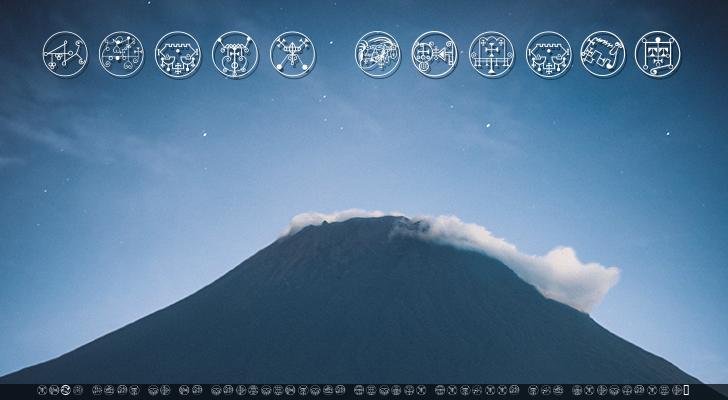Image resolution: width=728 pixels, height=400 pixels.
Task: Open the horned face-like sigil icon
Action: pyautogui.click(x=235, y=54)
